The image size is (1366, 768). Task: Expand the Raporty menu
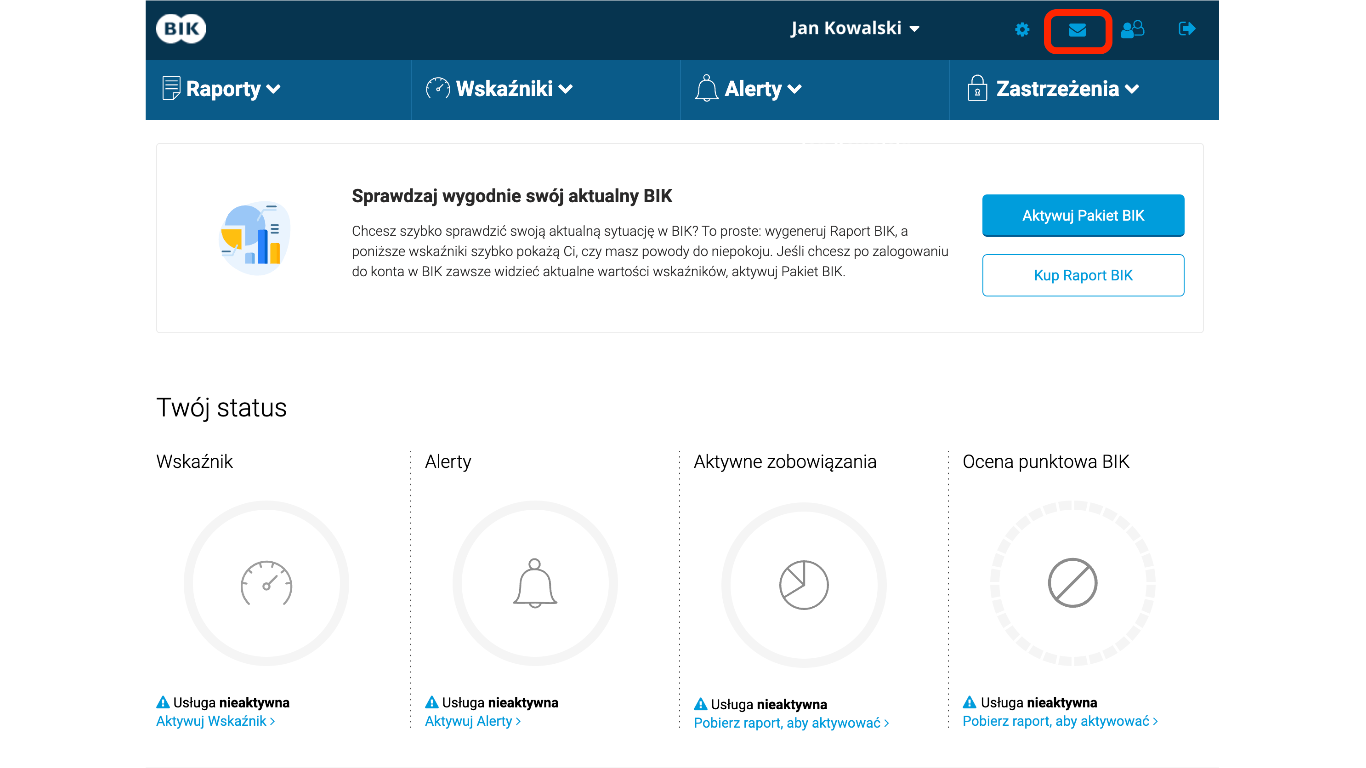(221, 89)
